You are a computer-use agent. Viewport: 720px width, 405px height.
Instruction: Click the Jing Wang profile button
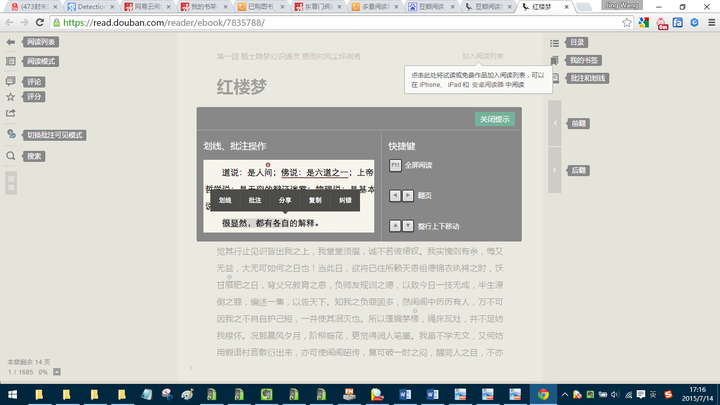pos(622,6)
